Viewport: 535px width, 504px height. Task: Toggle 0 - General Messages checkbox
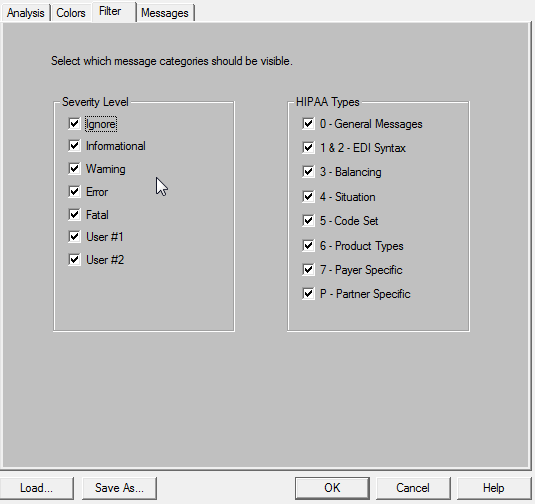(308, 124)
